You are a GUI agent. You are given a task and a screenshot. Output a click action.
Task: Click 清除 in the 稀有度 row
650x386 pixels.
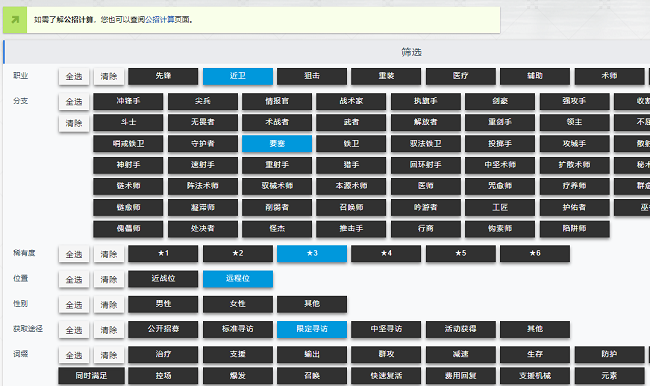[x=109, y=255]
